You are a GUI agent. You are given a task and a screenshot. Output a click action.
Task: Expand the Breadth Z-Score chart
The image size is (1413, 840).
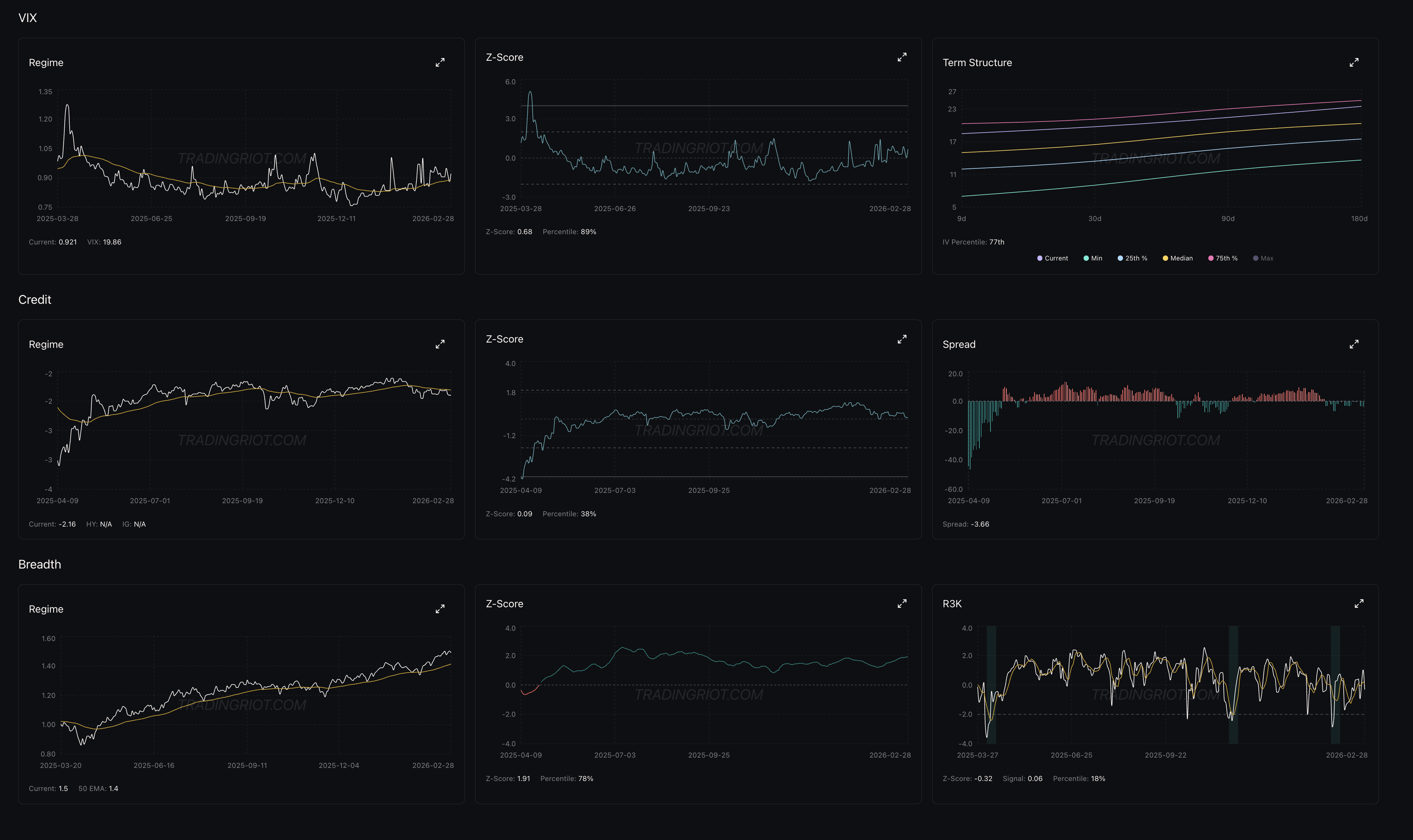pyautogui.click(x=902, y=604)
